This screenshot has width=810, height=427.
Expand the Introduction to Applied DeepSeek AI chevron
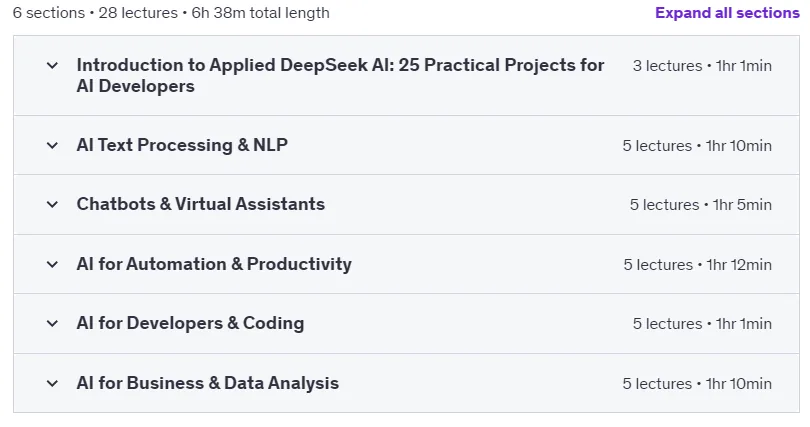coord(52,66)
